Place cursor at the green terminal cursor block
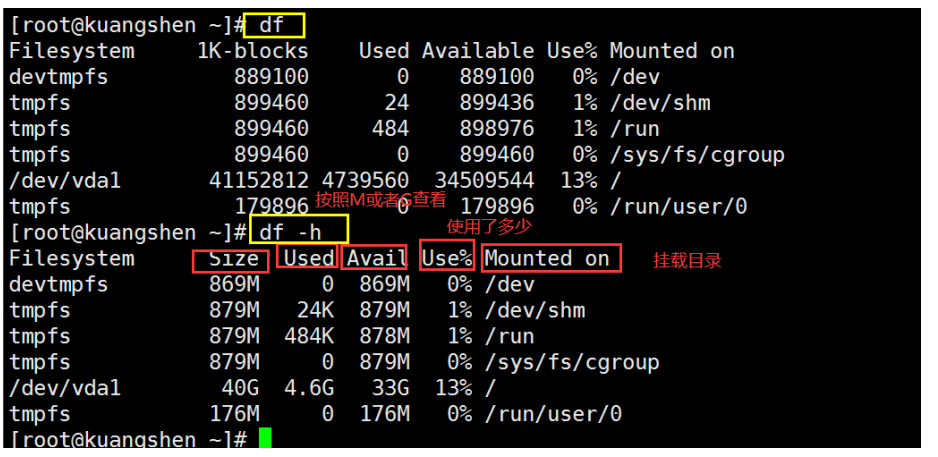Image resolution: width=938 pixels, height=457 pixels. pyautogui.click(x=264, y=439)
